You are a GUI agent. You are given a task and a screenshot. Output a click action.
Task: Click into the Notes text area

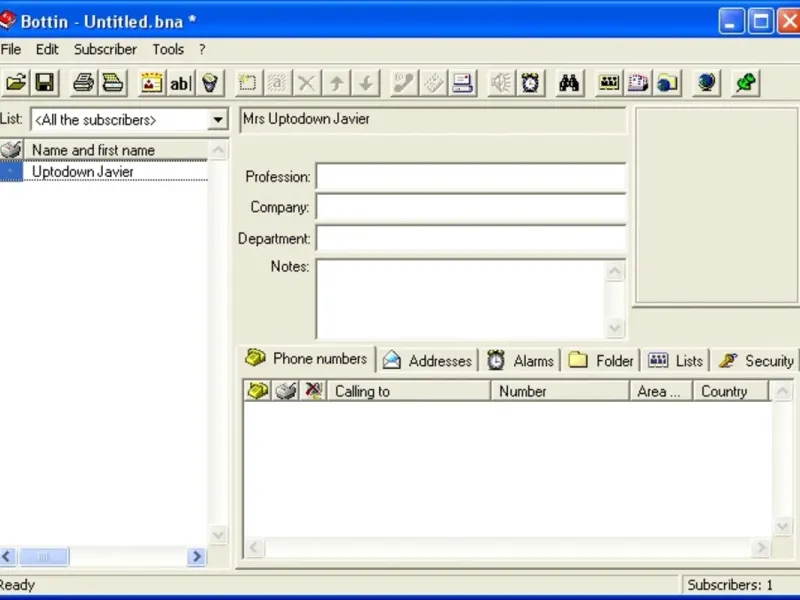(460, 299)
